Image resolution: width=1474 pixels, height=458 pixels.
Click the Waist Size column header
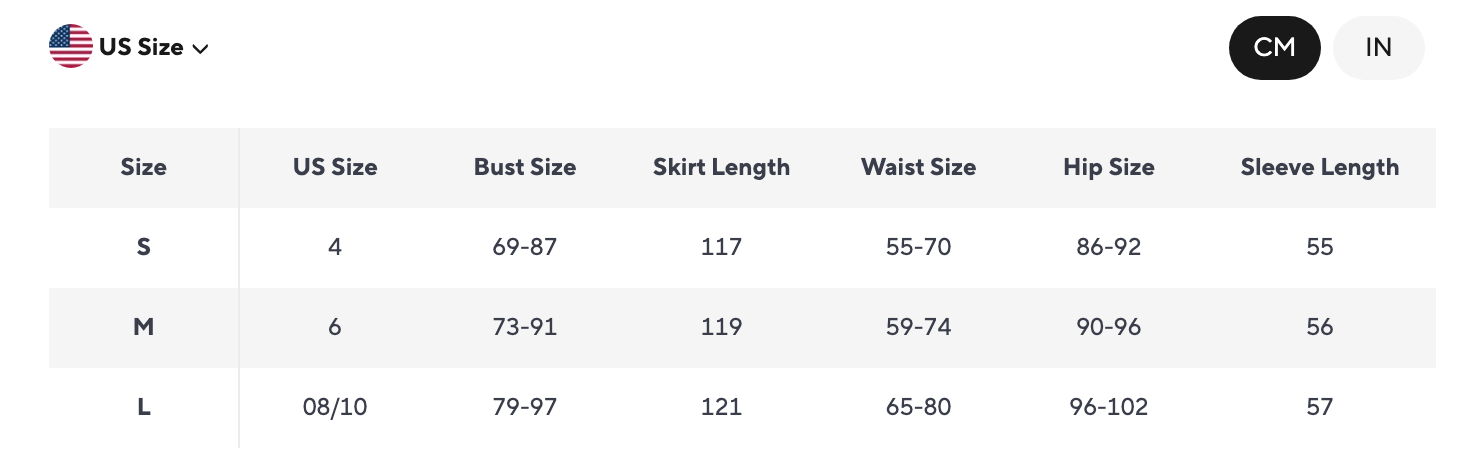[x=918, y=167]
